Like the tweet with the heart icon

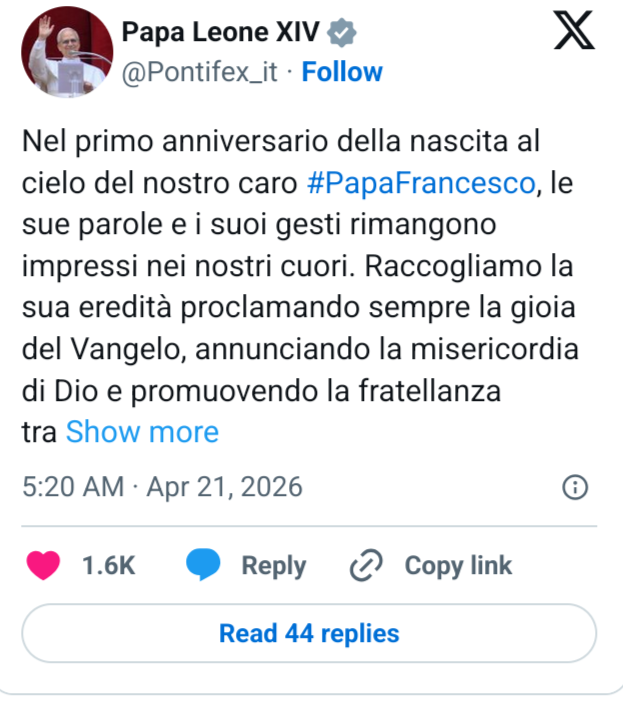tap(42, 565)
